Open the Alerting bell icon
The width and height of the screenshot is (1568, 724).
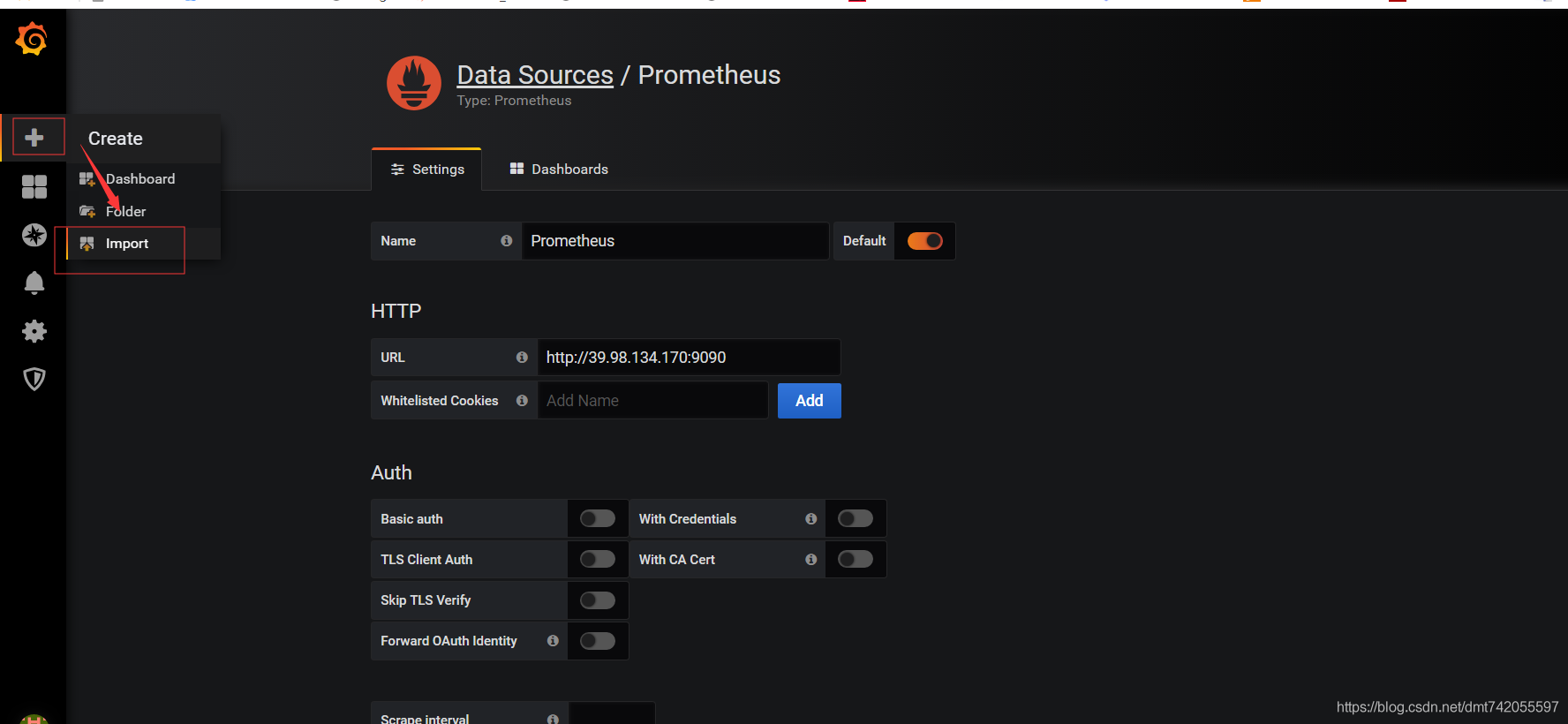(x=34, y=283)
